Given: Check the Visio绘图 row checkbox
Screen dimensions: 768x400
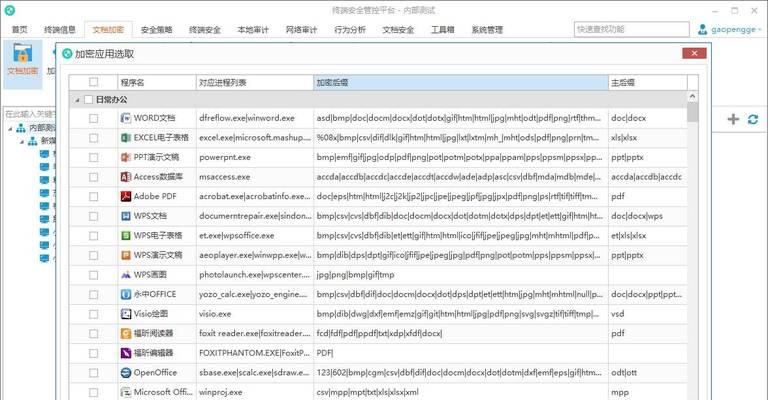Looking at the screenshot, I should tap(94, 314).
